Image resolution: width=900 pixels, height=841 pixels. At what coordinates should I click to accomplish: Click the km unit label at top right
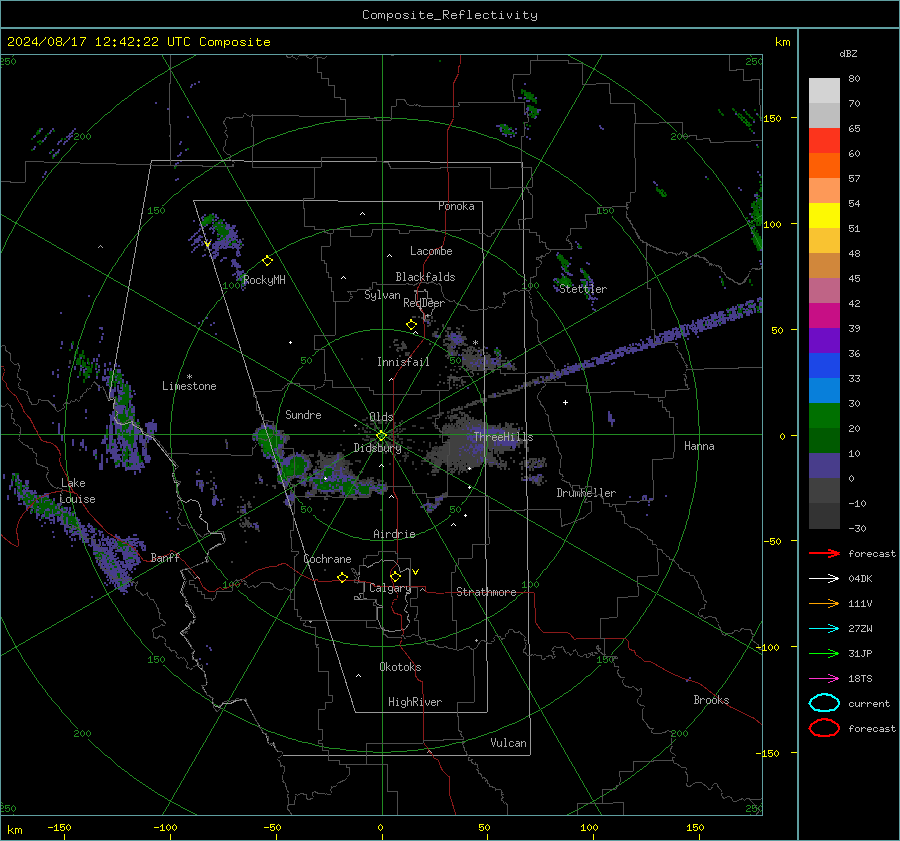click(x=782, y=42)
